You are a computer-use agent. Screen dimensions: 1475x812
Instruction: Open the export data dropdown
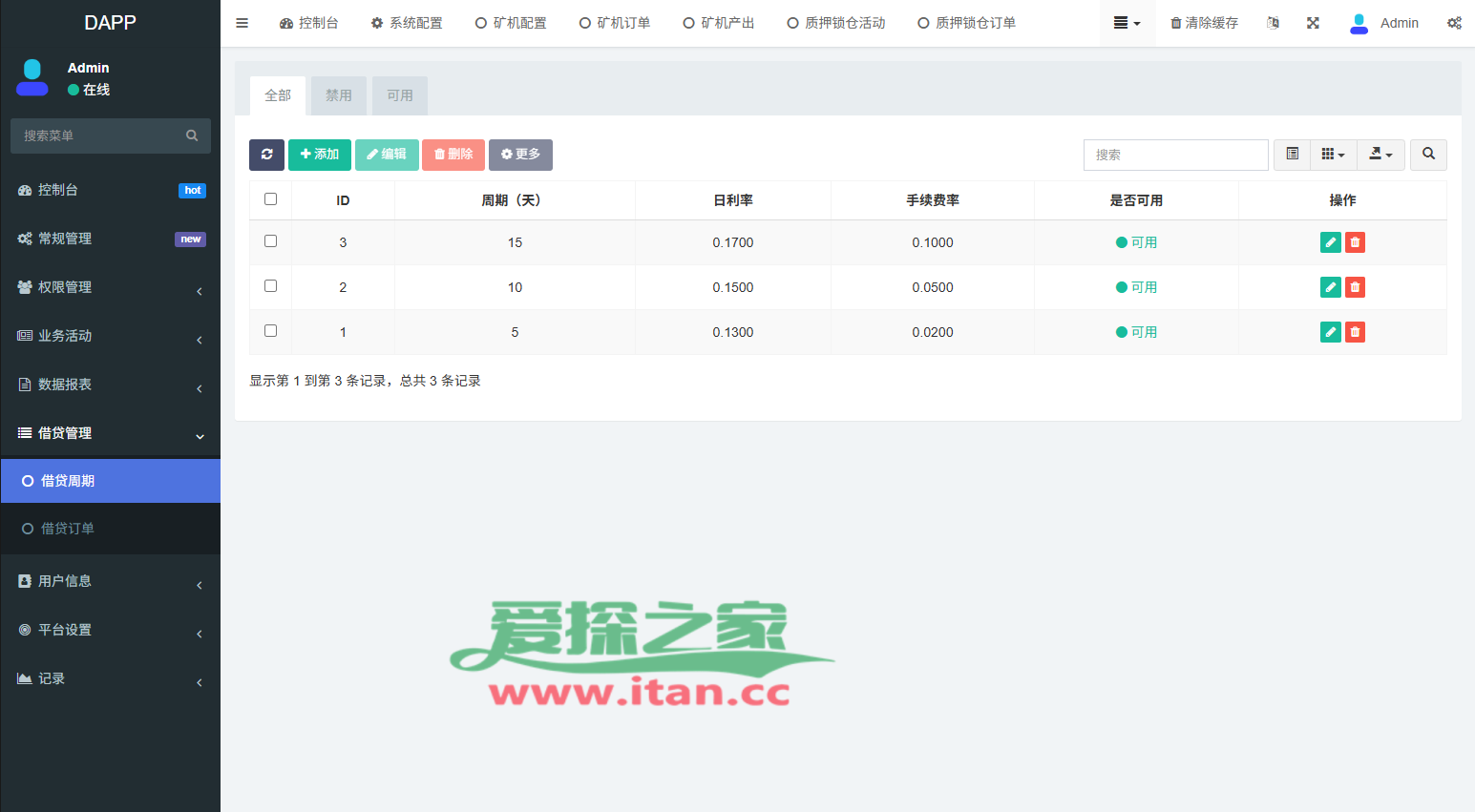pos(1380,155)
